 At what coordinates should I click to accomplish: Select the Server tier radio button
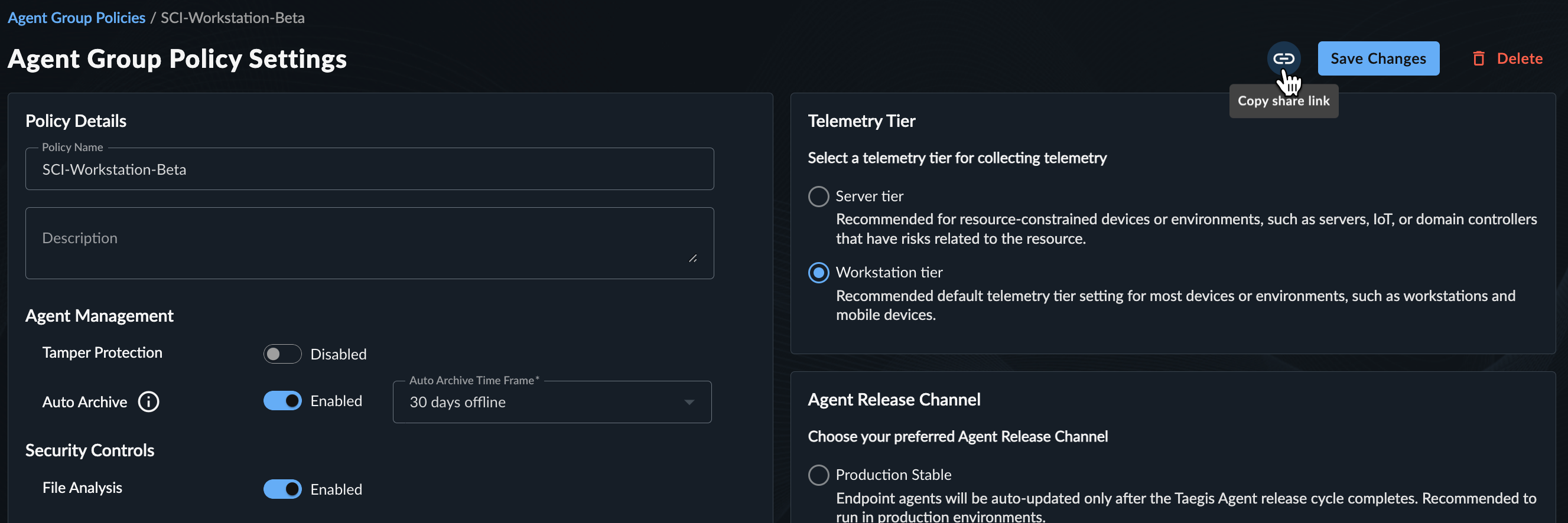point(818,197)
